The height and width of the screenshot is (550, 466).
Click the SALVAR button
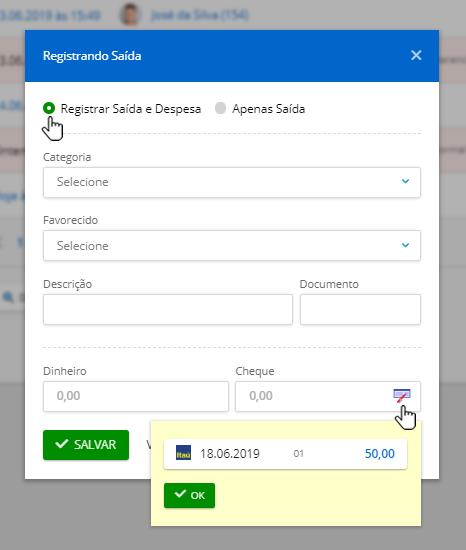(x=86, y=445)
